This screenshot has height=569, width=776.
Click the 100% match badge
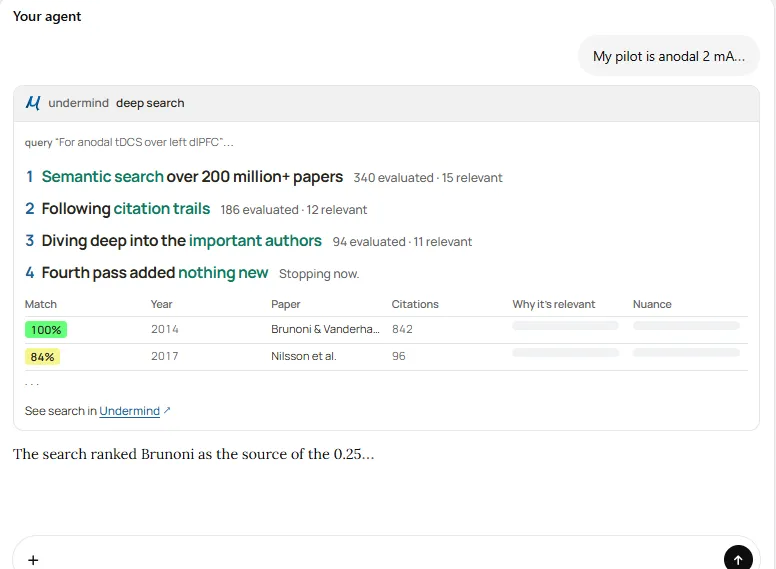(46, 330)
